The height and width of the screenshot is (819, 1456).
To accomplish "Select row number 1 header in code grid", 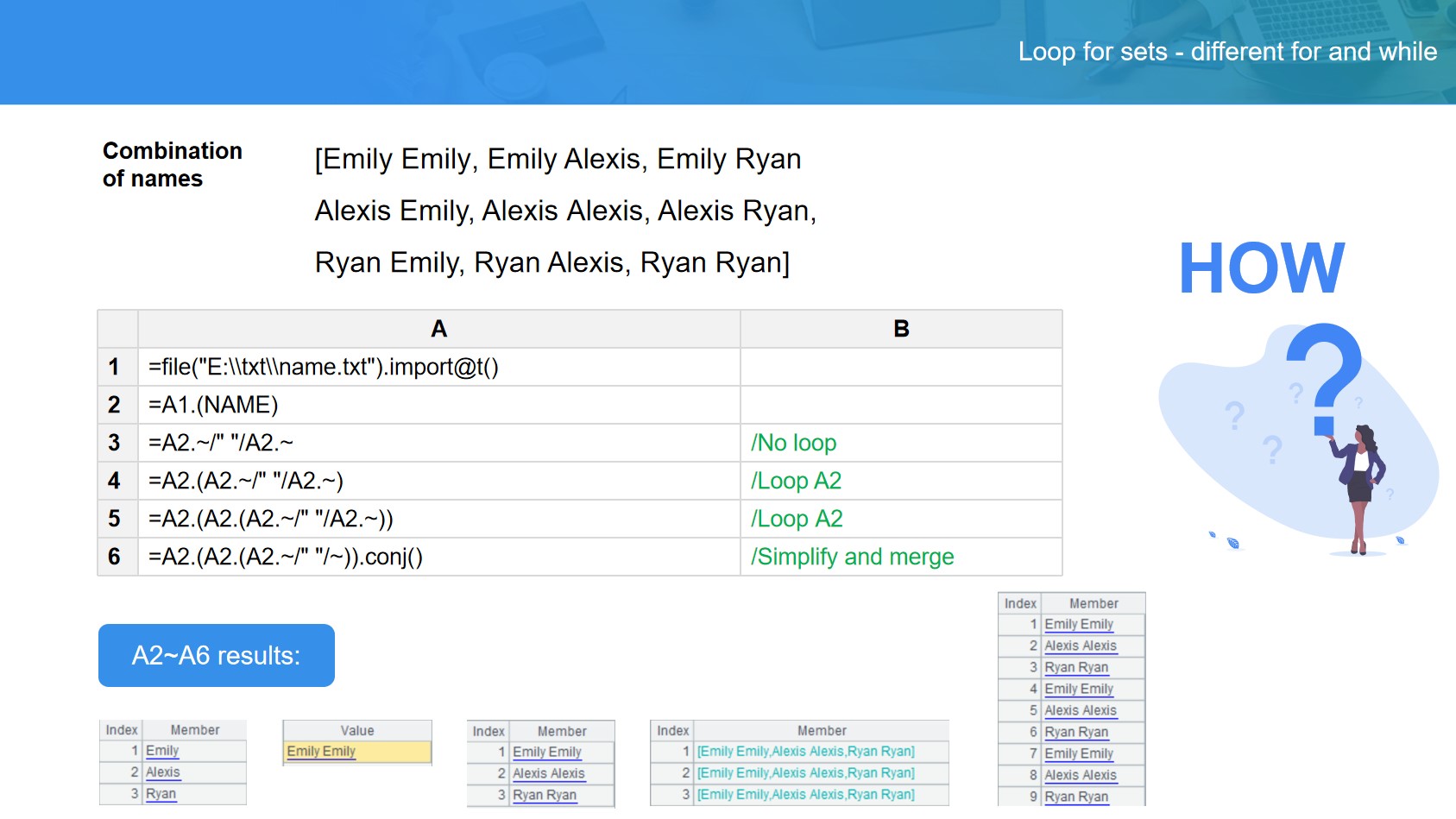I will tap(115, 367).
